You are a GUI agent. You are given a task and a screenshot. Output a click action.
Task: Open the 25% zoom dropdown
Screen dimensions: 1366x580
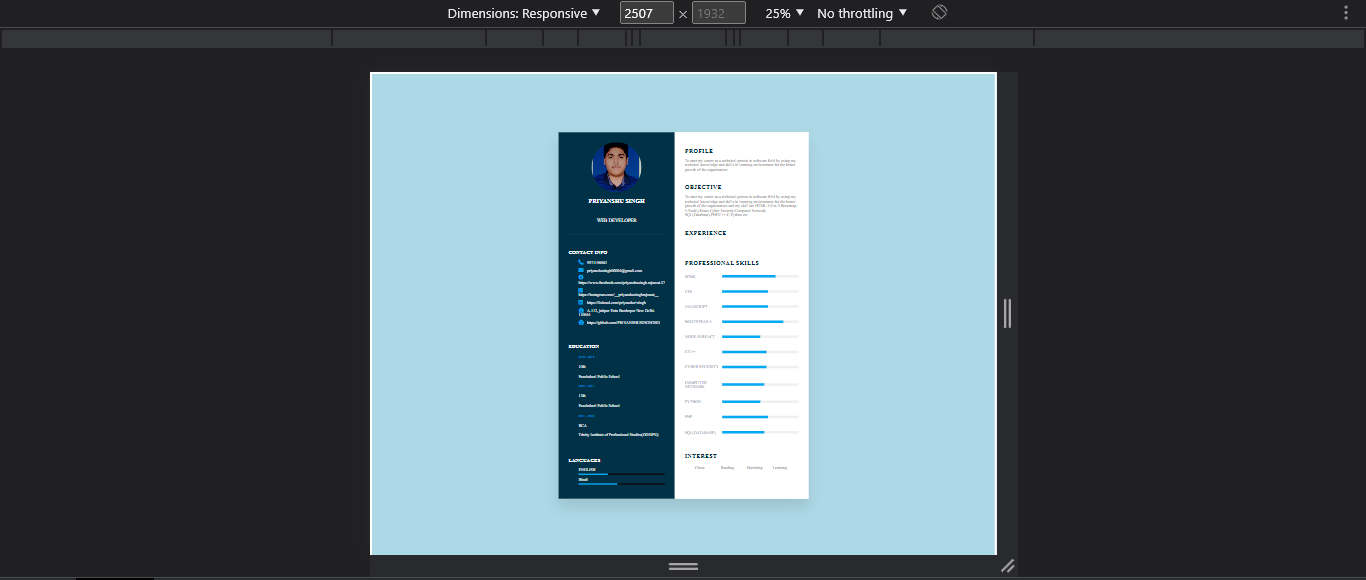pos(785,13)
